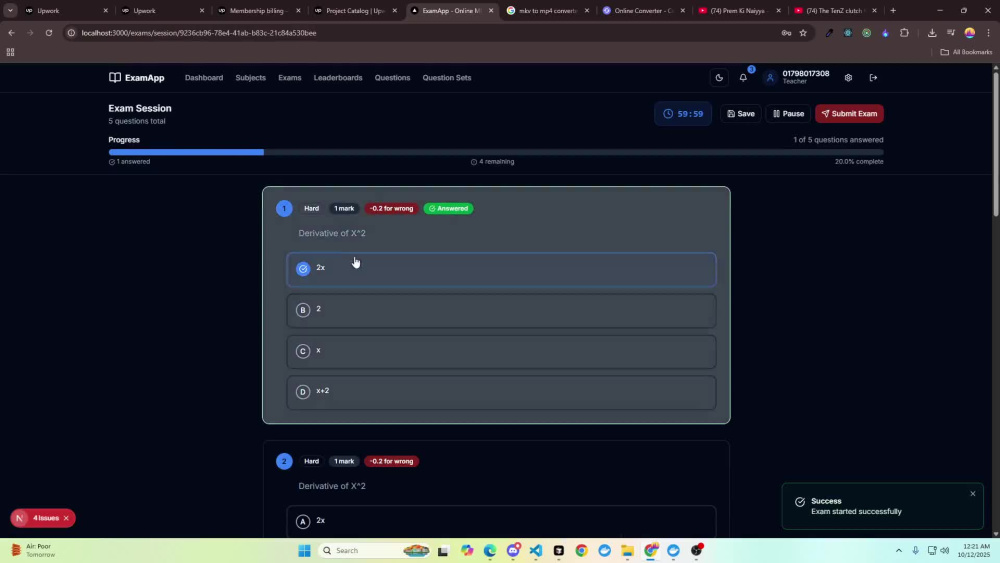
Task: Click the exam progress bar
Action: 496,152
